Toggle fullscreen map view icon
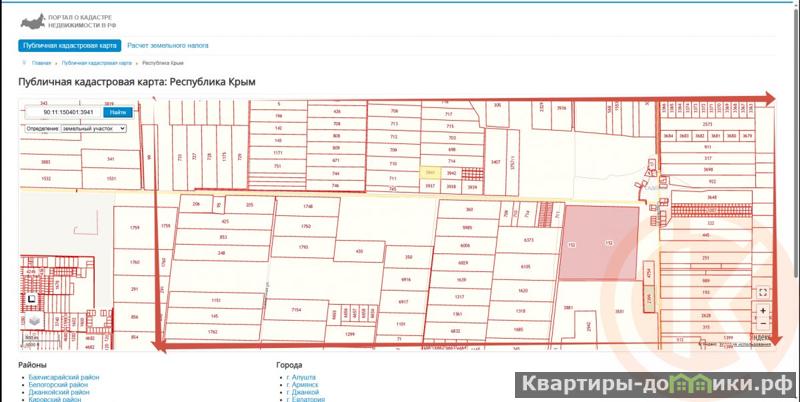Viewport: 800px width, 402px height. pos(763,292)
